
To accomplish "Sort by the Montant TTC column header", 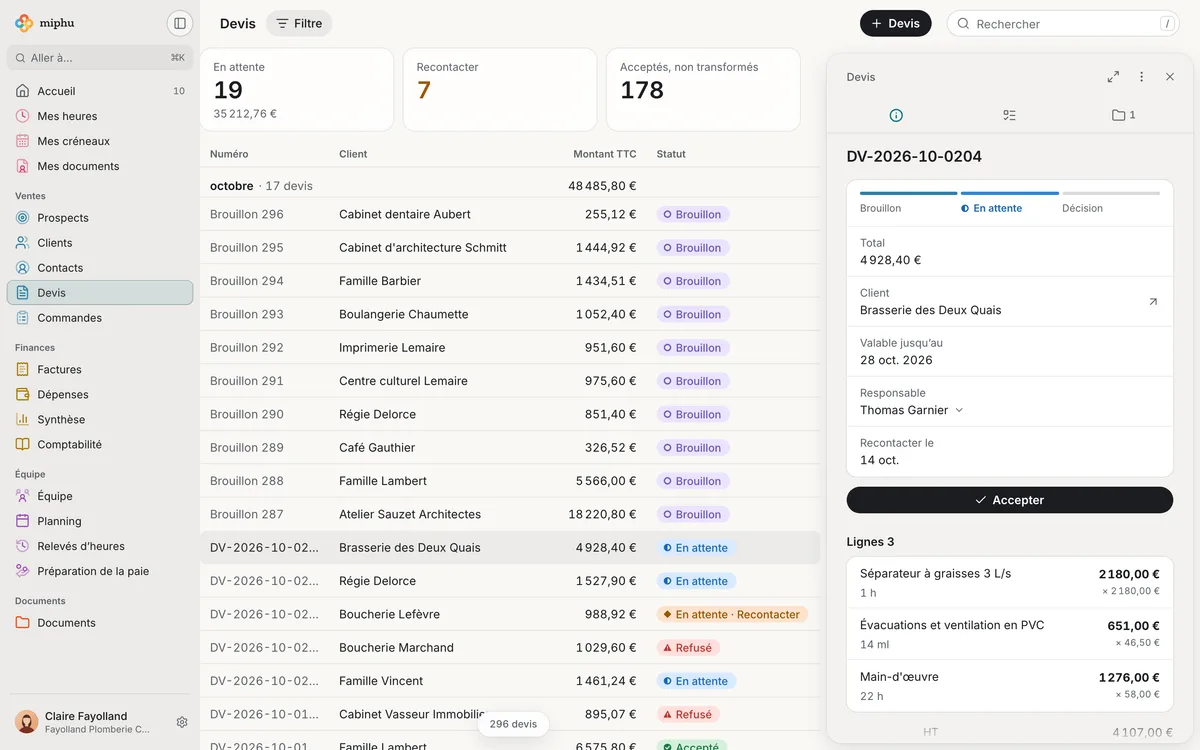I will (605, 154).
